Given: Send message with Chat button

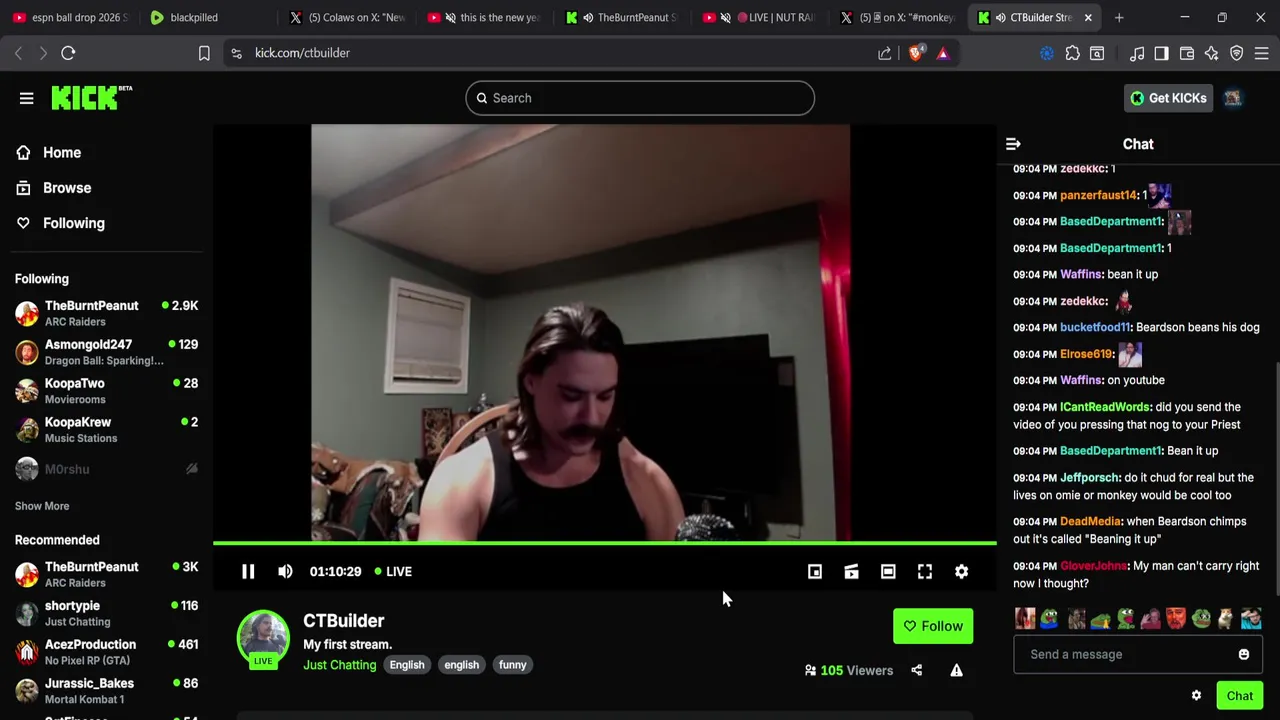Looking at the screenshot, I should tap(1239, 696).
